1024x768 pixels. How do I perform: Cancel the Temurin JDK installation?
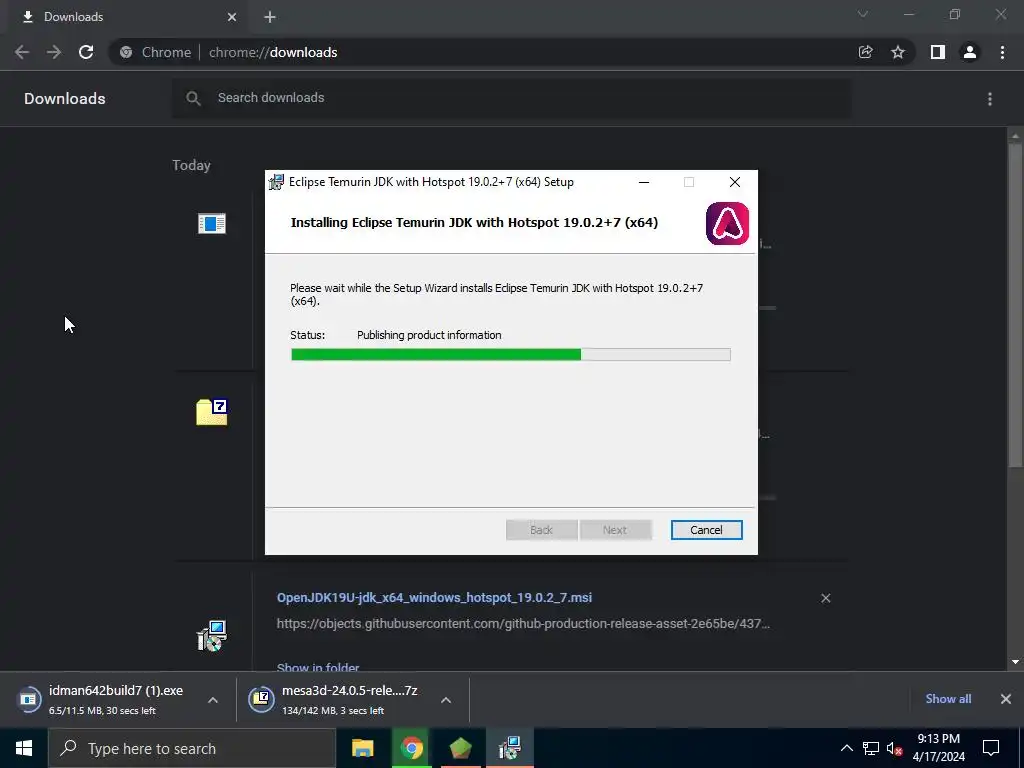(x=706, y=530)
